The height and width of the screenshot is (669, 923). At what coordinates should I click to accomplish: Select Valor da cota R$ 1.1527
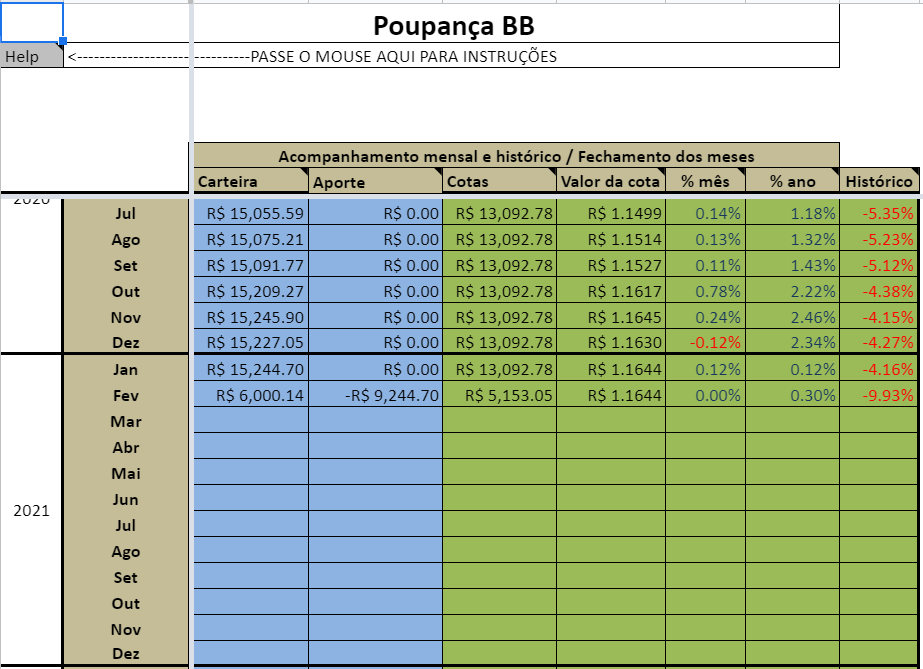[611, 265]
